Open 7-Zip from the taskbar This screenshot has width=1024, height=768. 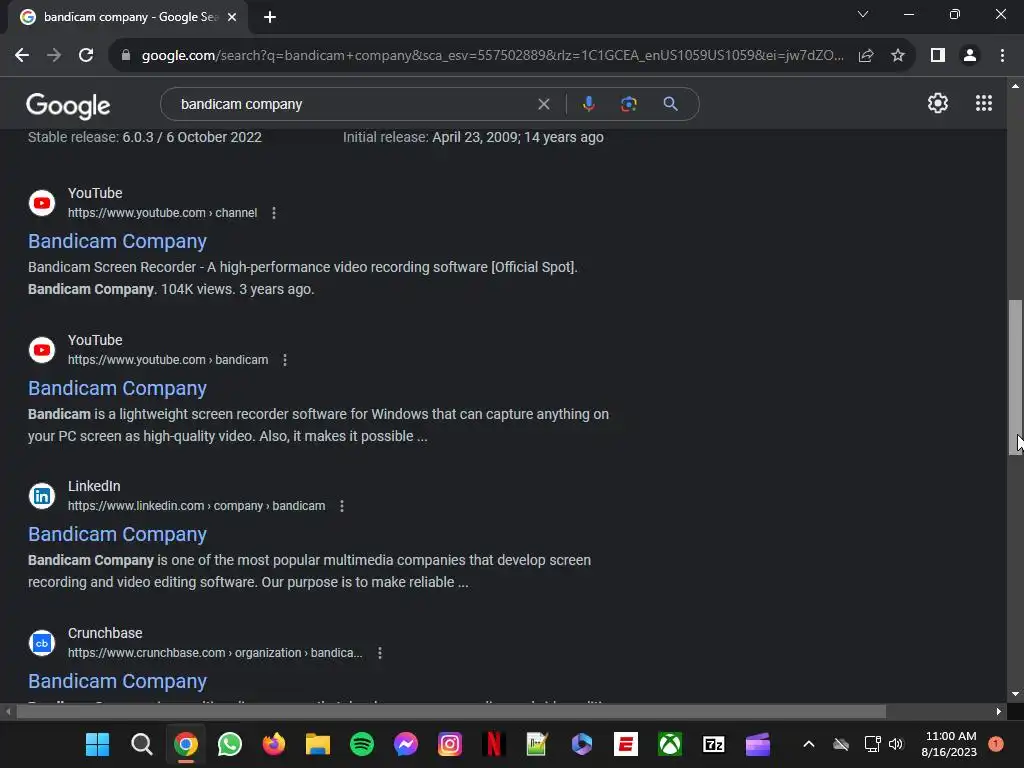click(x=714, y=744)
